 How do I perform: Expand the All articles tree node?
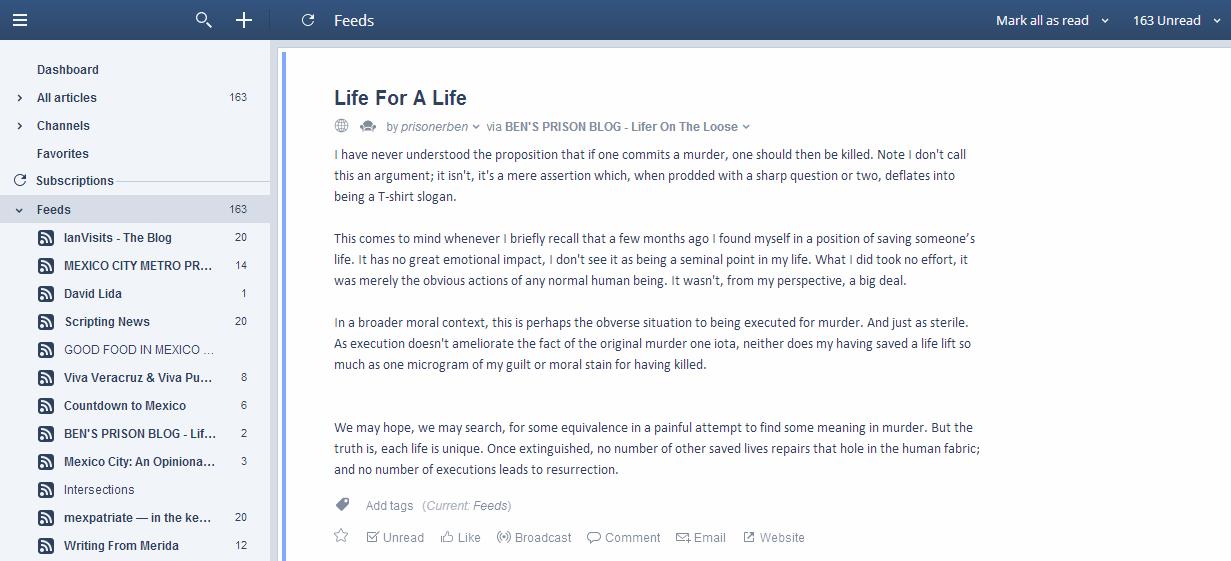click(20, 98)
